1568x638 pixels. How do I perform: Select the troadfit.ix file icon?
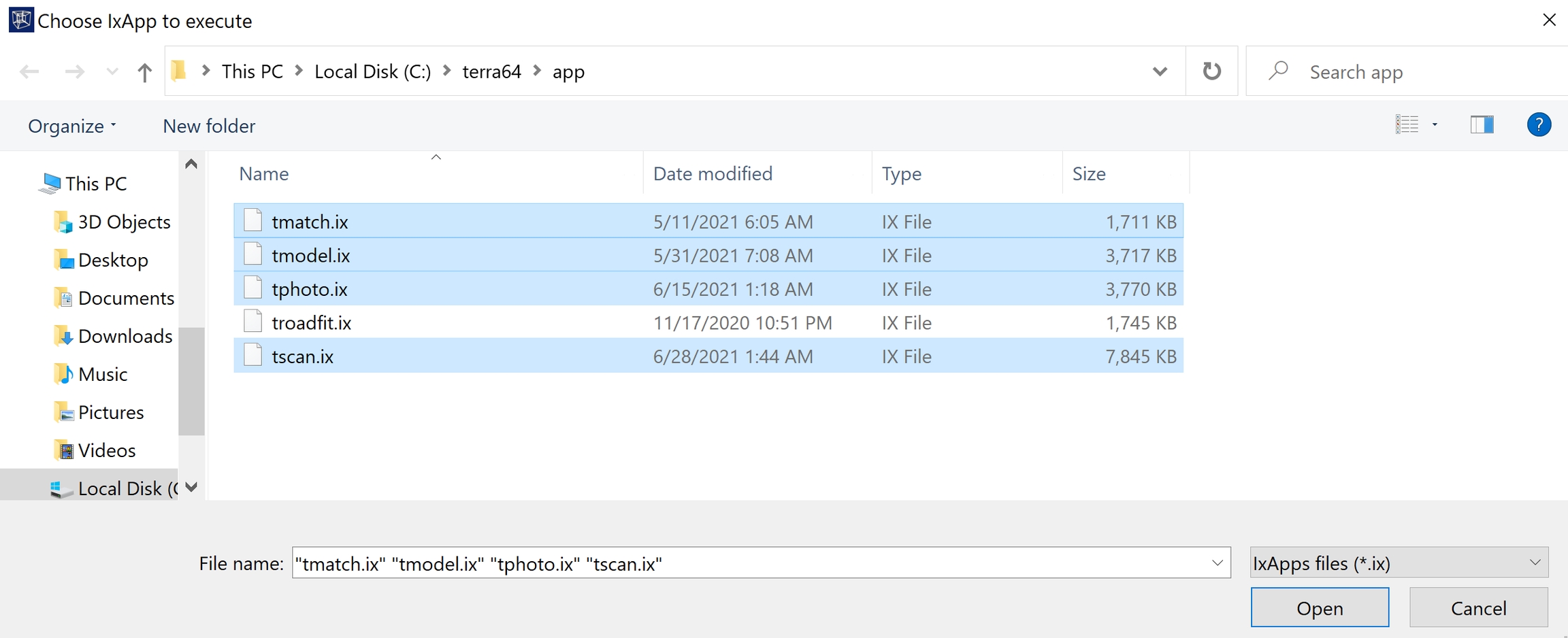pos(253,322)
